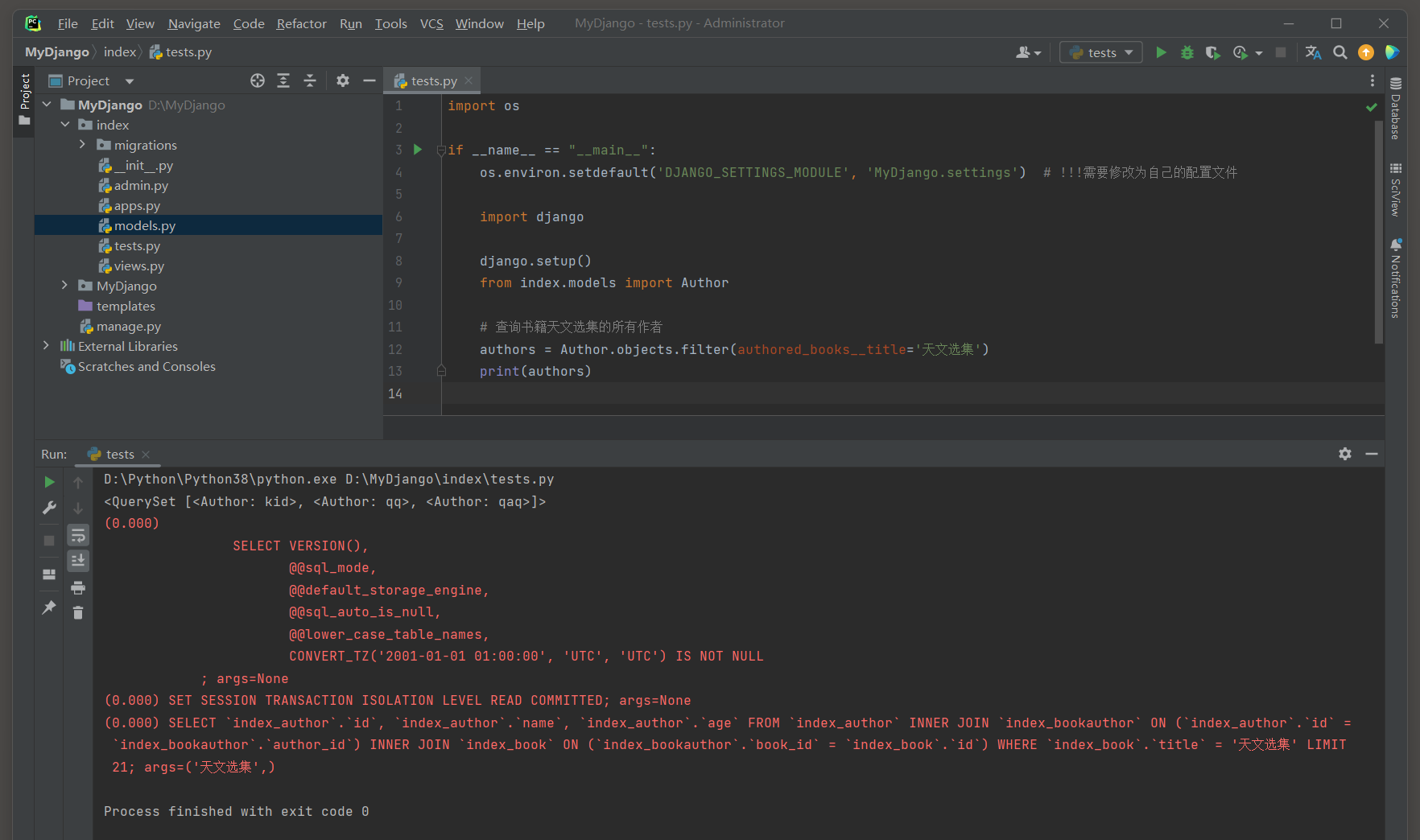Rerun tests in the Run panel
The width and height of the screenshot is (1420, 840).
pos(49,482)
